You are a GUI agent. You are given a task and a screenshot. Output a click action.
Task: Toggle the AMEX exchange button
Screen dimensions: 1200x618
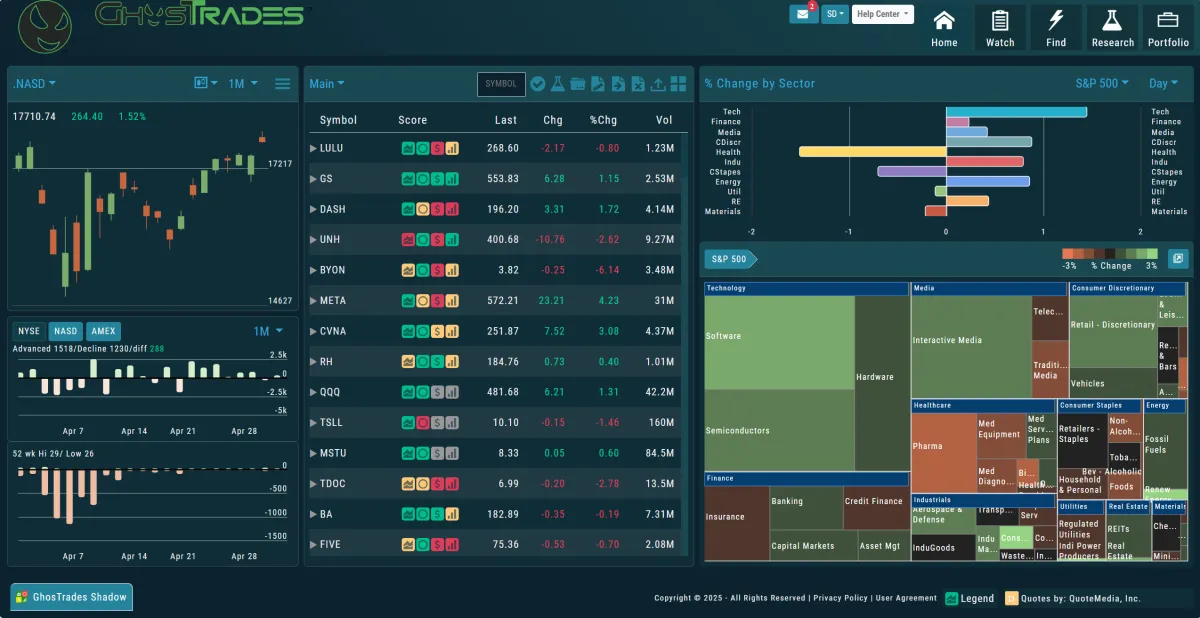tap(103, 331)
